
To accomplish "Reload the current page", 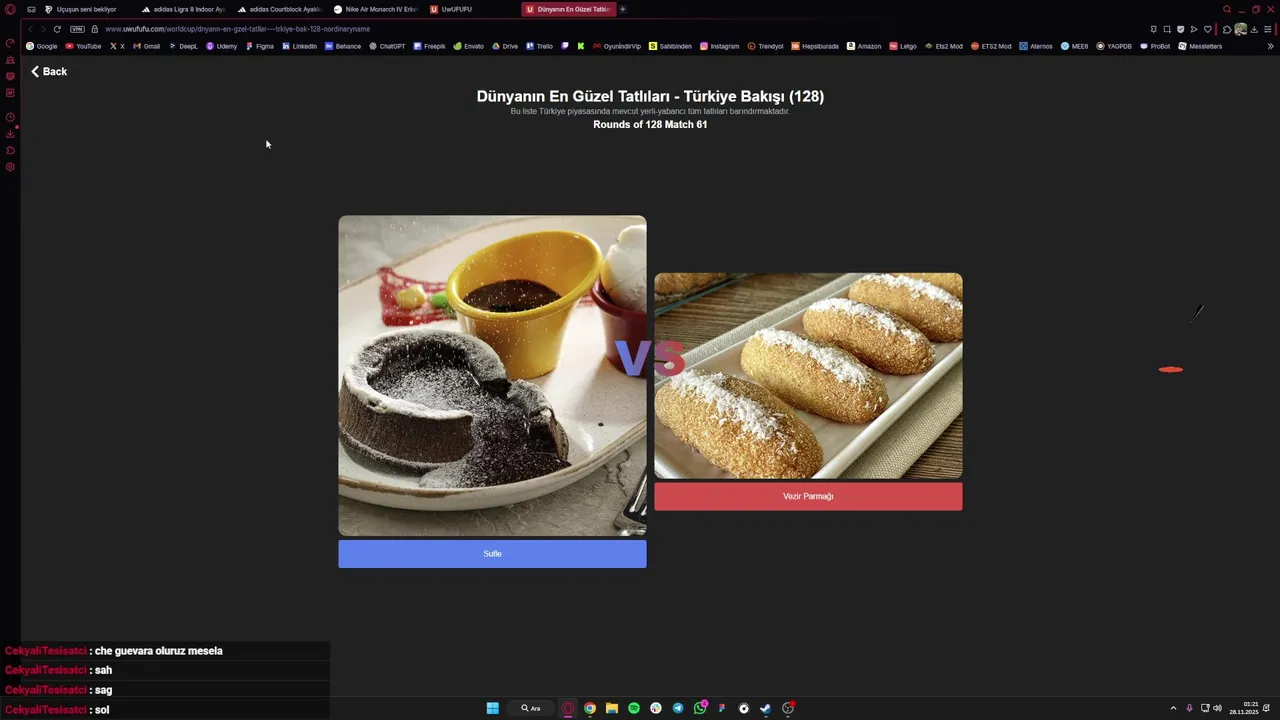I will [x=57, y=29].
